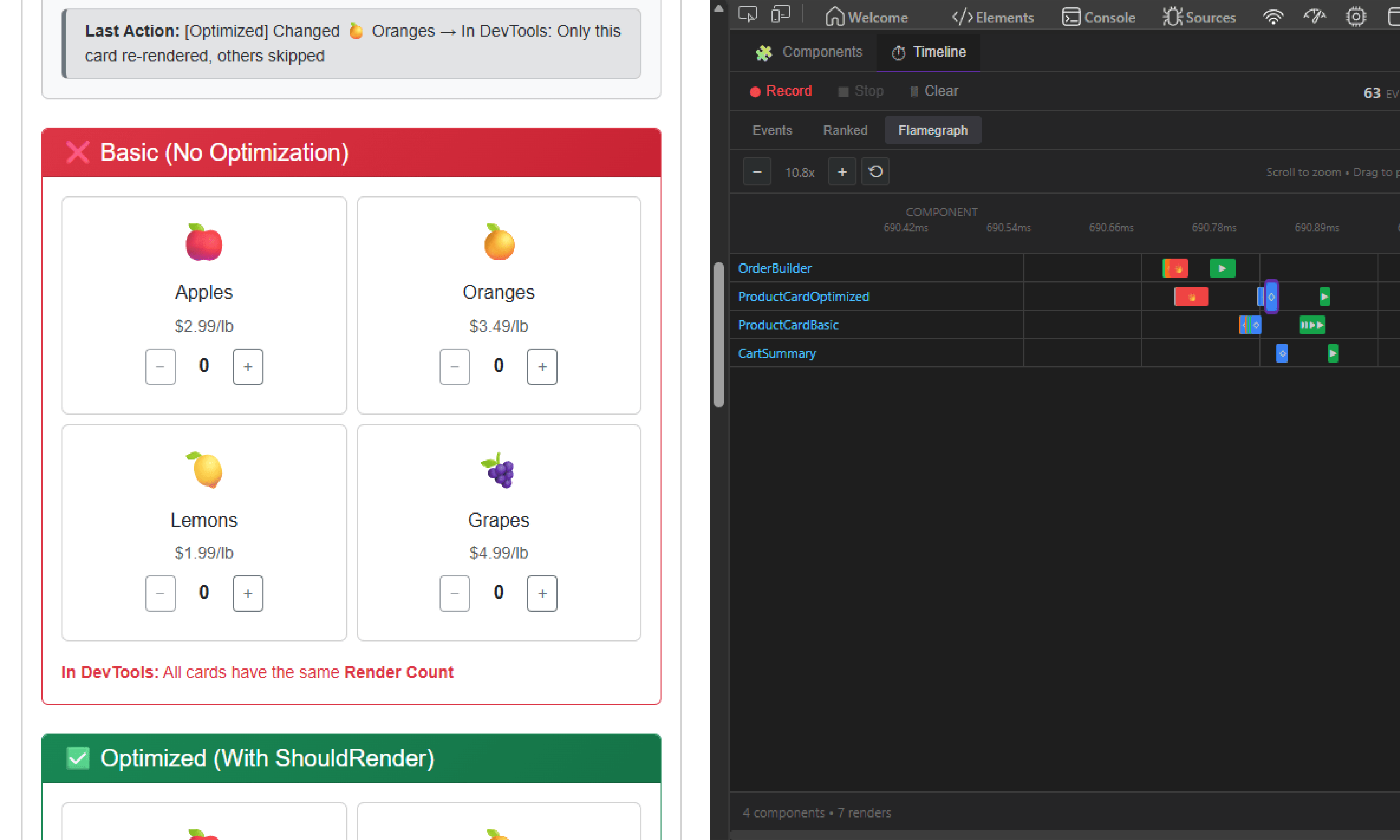
Task: Click the X icon on the Basic header
Action: point(78,152)
